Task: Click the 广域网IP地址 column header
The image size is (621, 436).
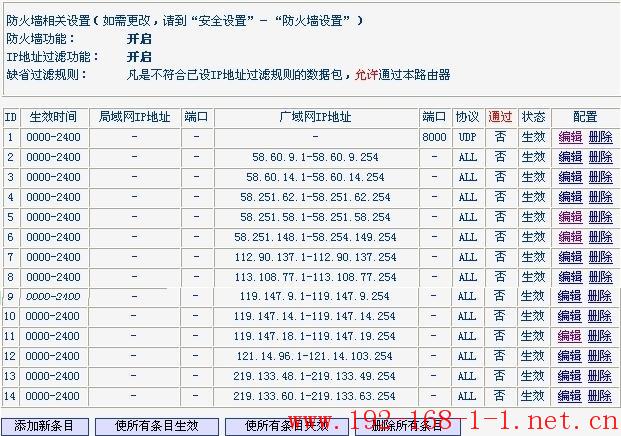Action: pyautogui.click(x=315, y=117)
